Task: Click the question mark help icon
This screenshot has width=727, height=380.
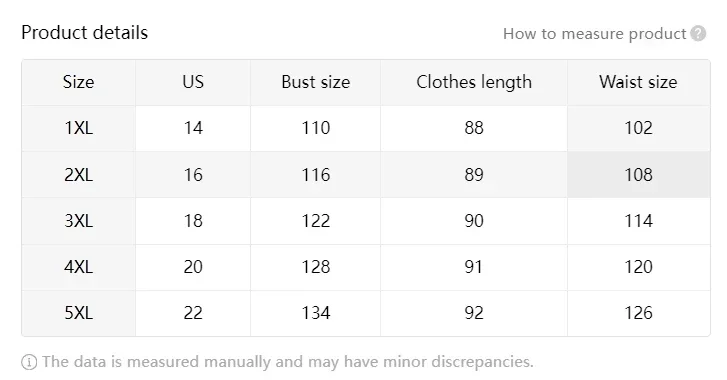Action: [698, 33]
